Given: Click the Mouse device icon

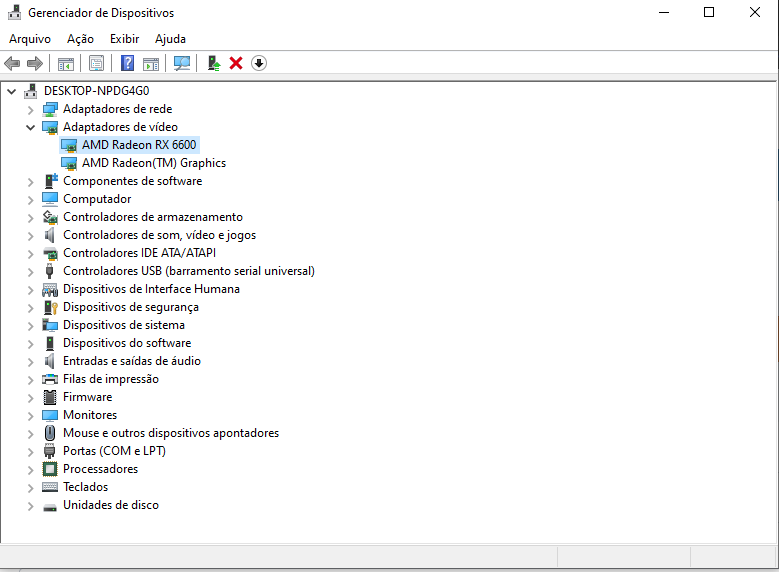Looking at the screenshot, I should click(50, 433).
